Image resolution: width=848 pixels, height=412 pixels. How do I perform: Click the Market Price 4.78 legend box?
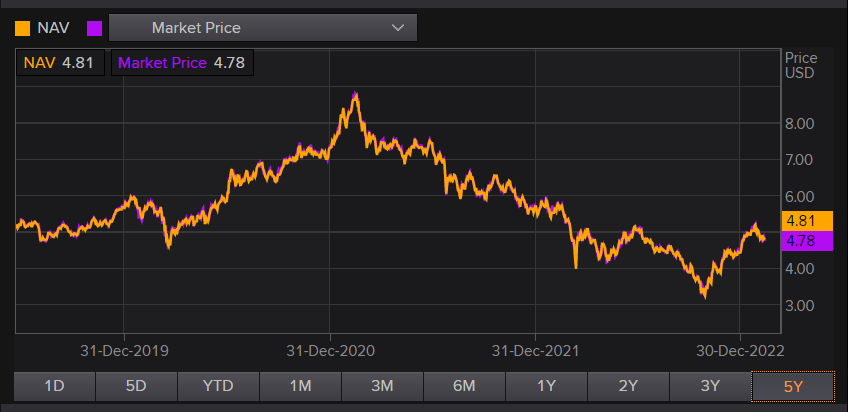click(182, 63)
